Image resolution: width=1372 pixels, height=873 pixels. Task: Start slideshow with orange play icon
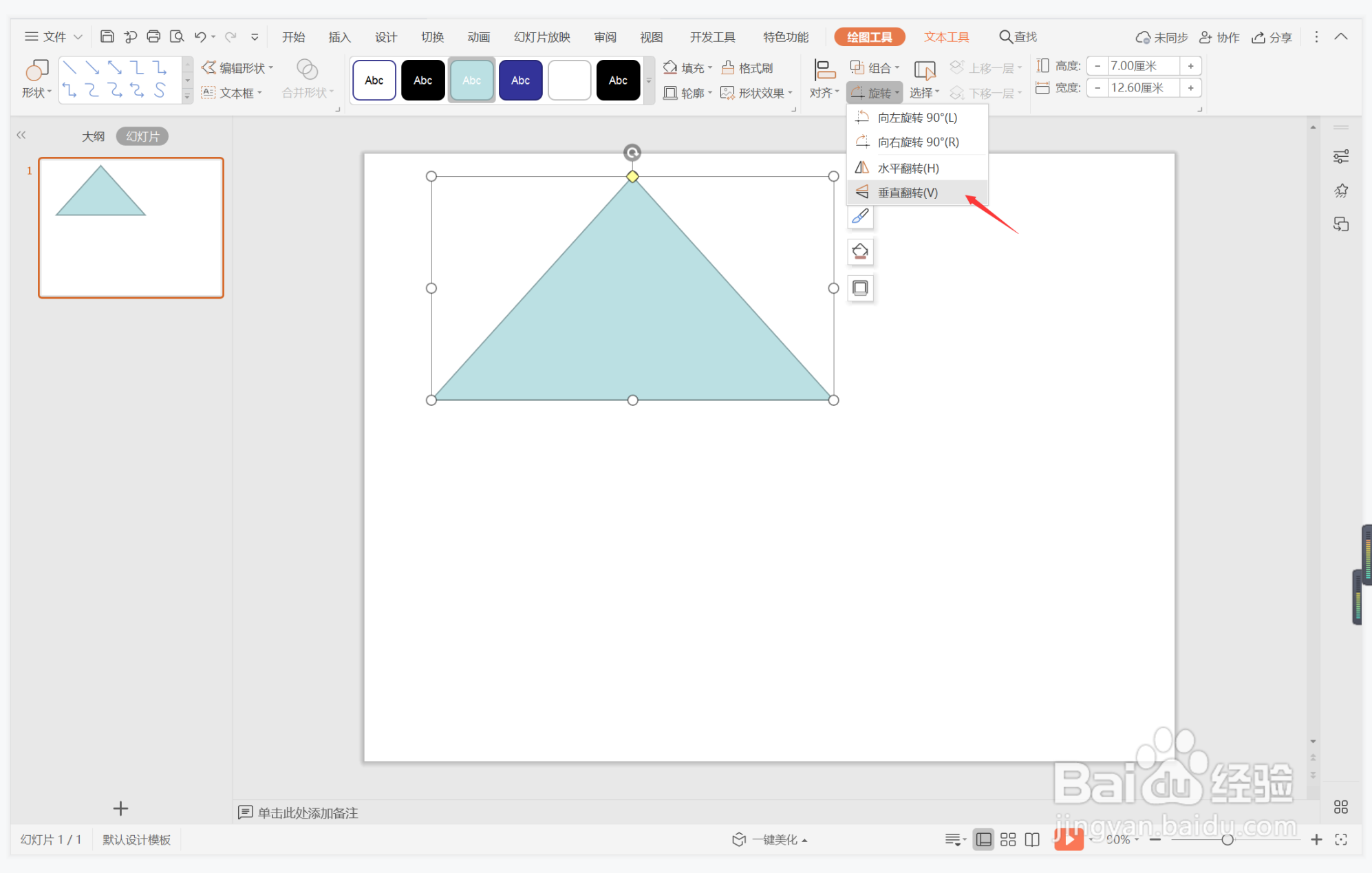(x=1069, y=839)
